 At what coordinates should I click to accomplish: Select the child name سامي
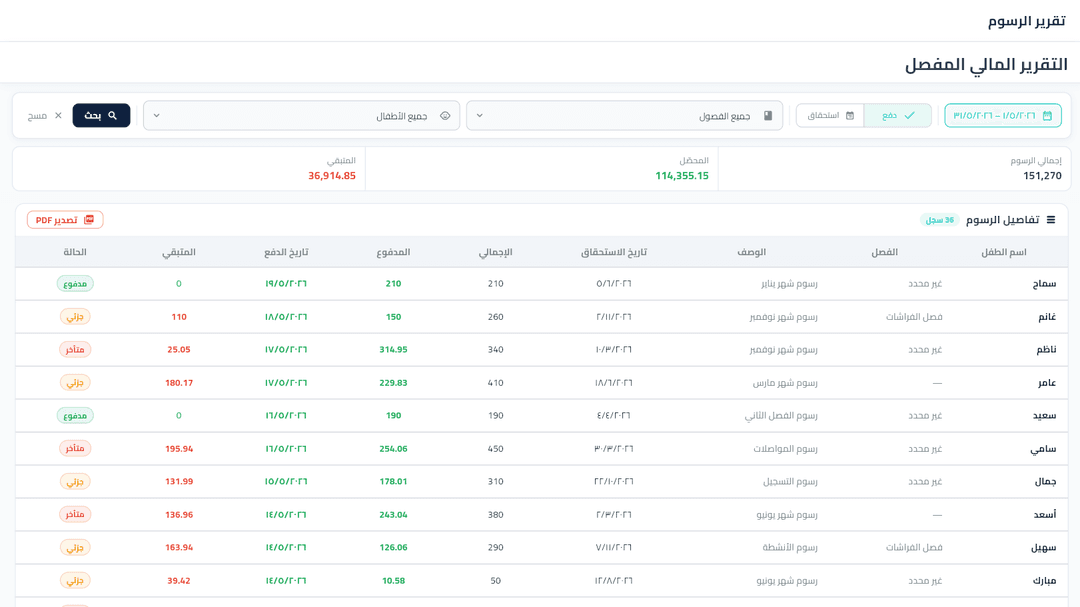coord(1043,449)
